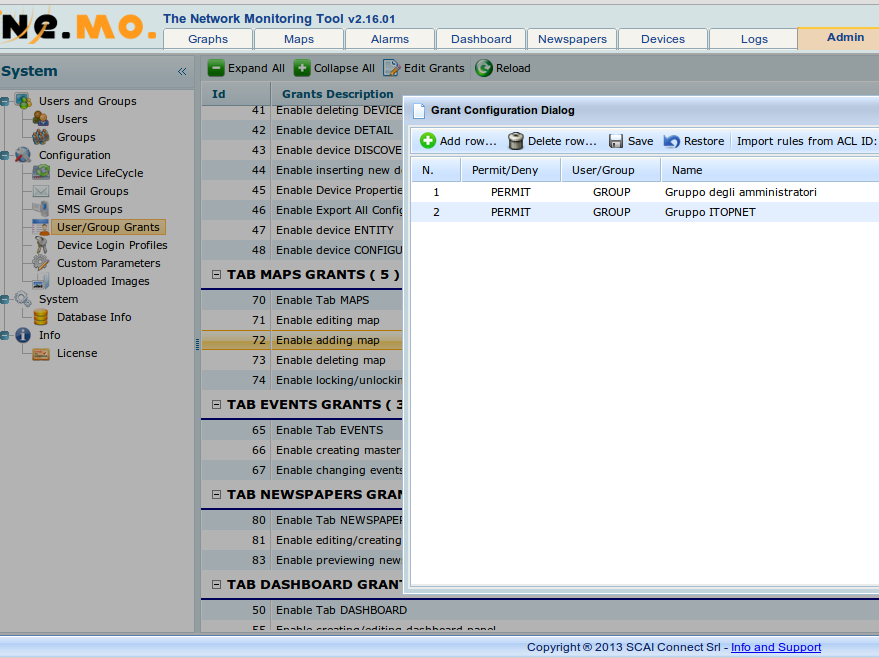Click the green Collapse All icon
Screen dimensions: 879x658
click(x=302, y=68)
